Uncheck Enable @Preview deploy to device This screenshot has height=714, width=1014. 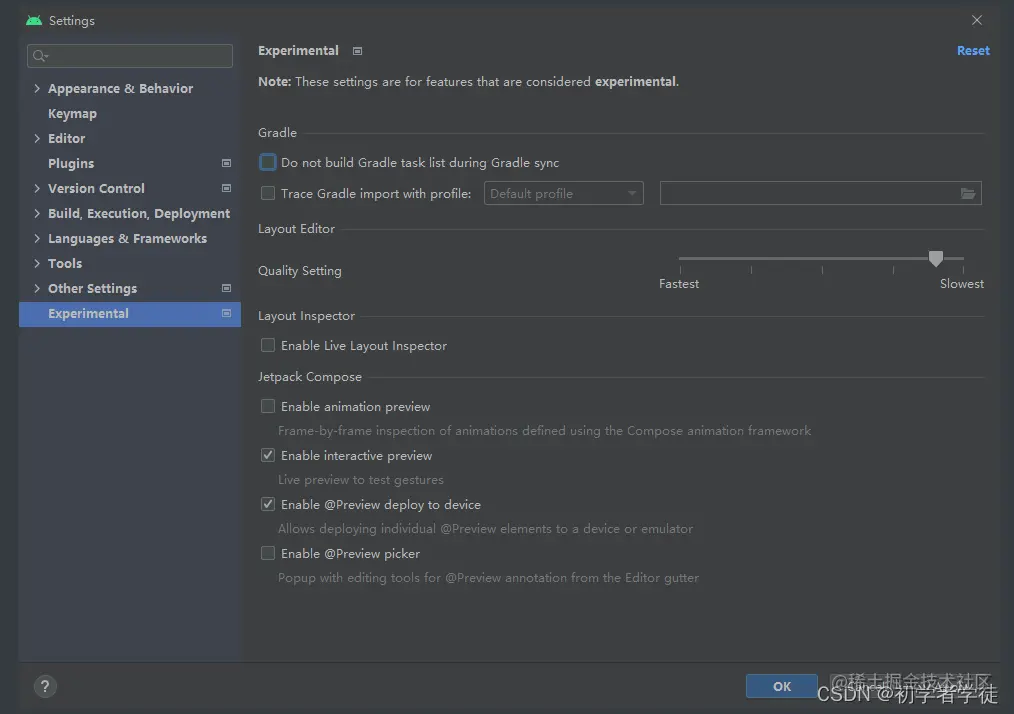pyautogui.click(x=268, y=504)
